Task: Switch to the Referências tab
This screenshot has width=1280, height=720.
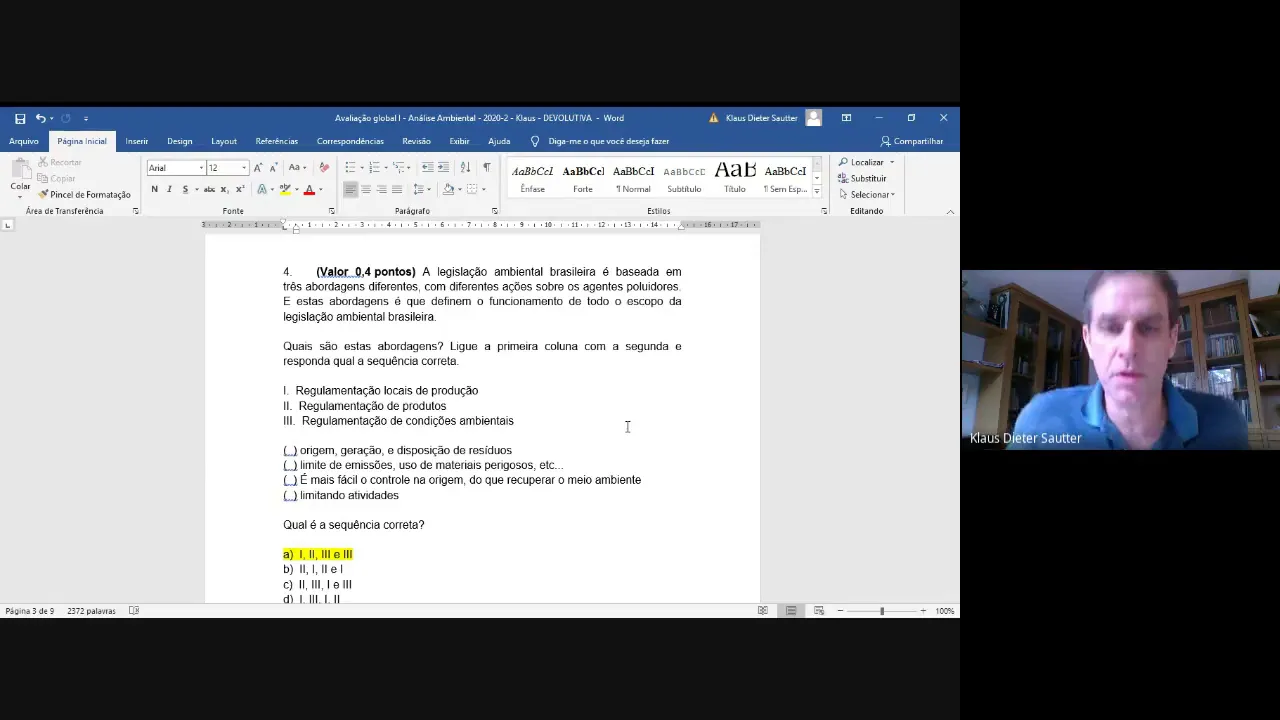Action: click(x=277, y=141)
